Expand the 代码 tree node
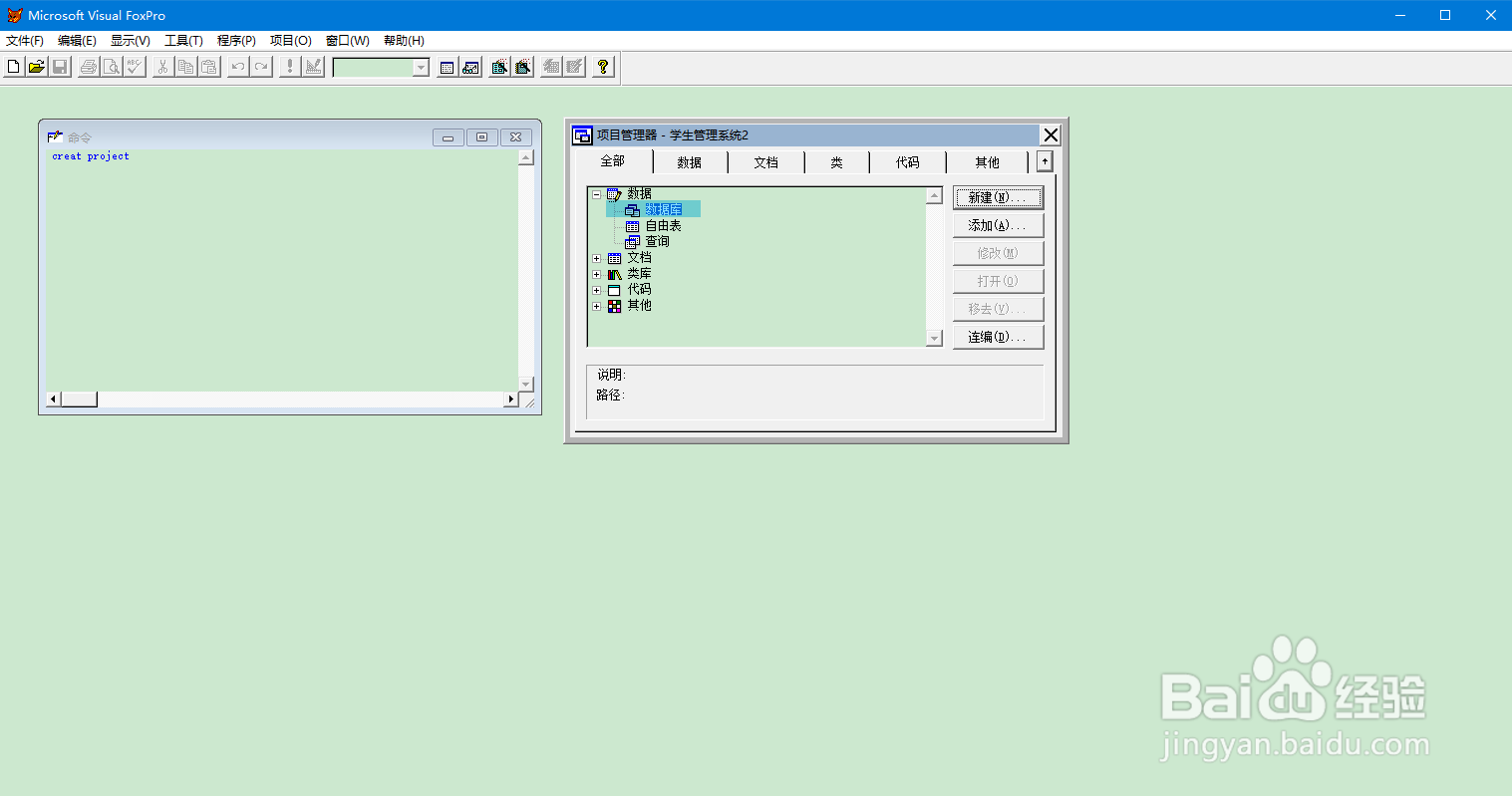 597,290
